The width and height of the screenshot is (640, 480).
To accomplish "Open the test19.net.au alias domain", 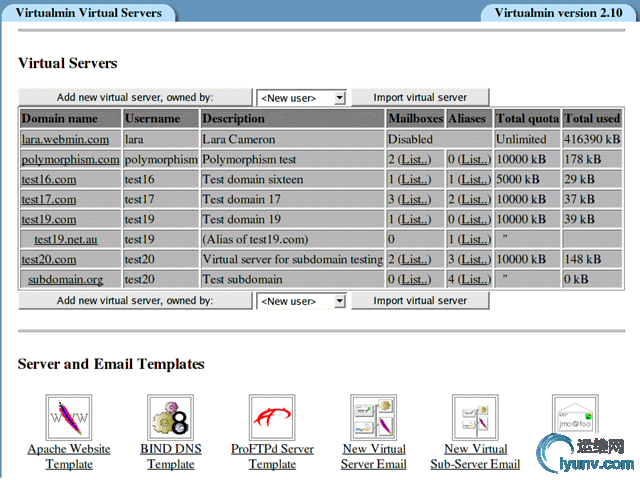I will [x=66, y=240].
